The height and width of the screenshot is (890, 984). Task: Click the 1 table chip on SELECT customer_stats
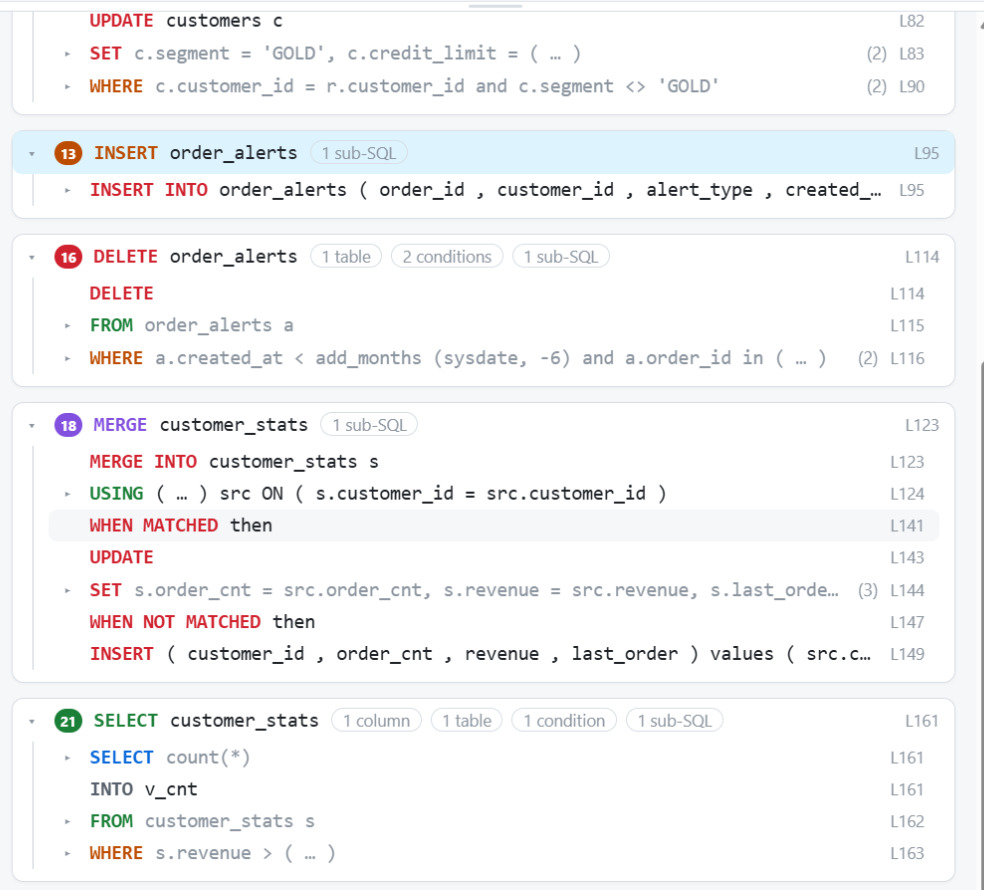[467, 721]
